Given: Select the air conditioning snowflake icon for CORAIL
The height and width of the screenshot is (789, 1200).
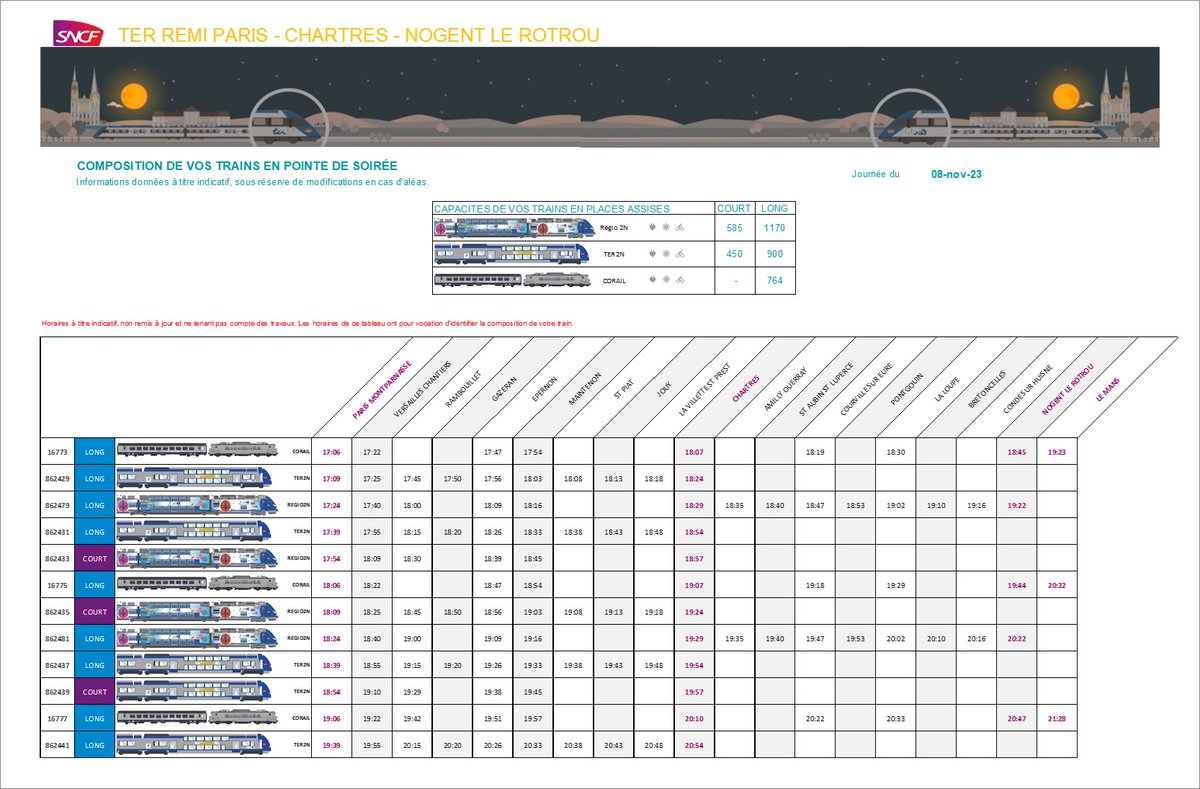Looking at the screenshot, I should [x=666, y=281].
